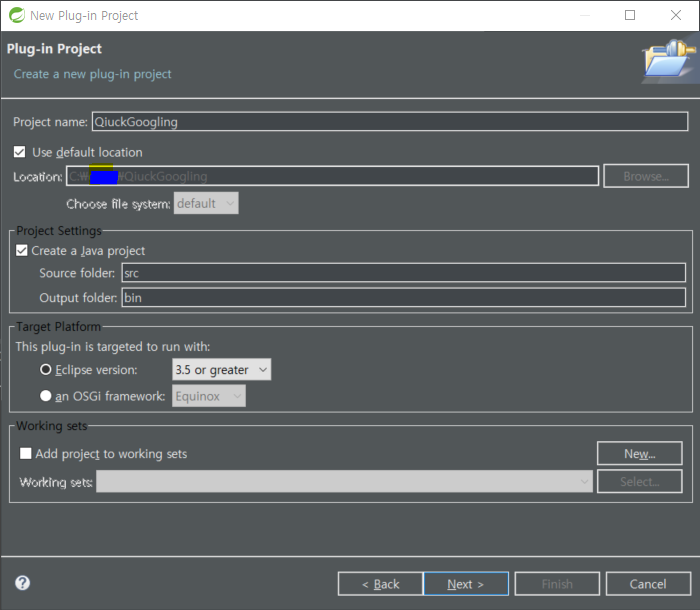Select an OSGi framework radio button
Screen dimensions: 700x610
click(46, 396)
